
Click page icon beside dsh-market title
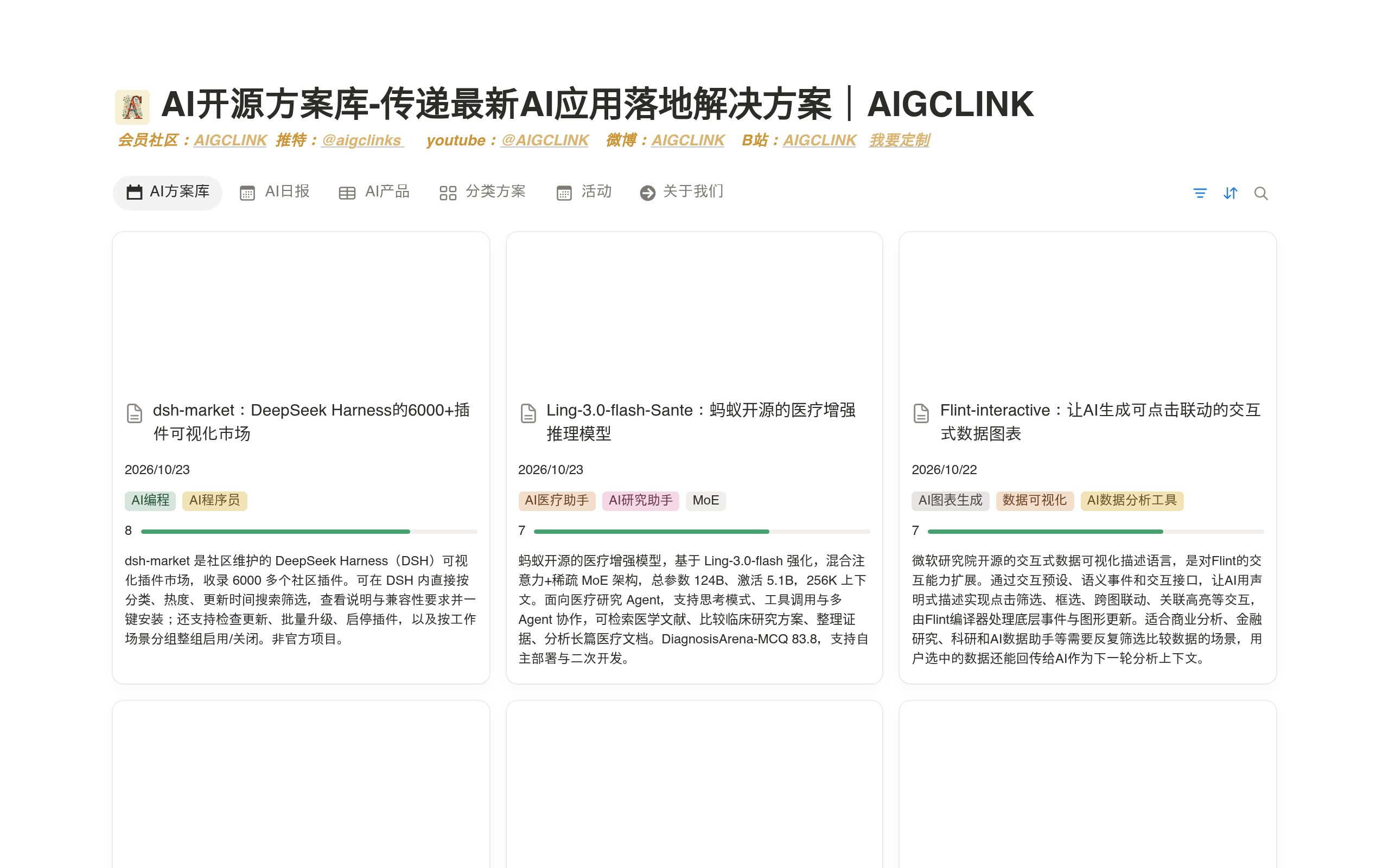(x=135, y=413)
